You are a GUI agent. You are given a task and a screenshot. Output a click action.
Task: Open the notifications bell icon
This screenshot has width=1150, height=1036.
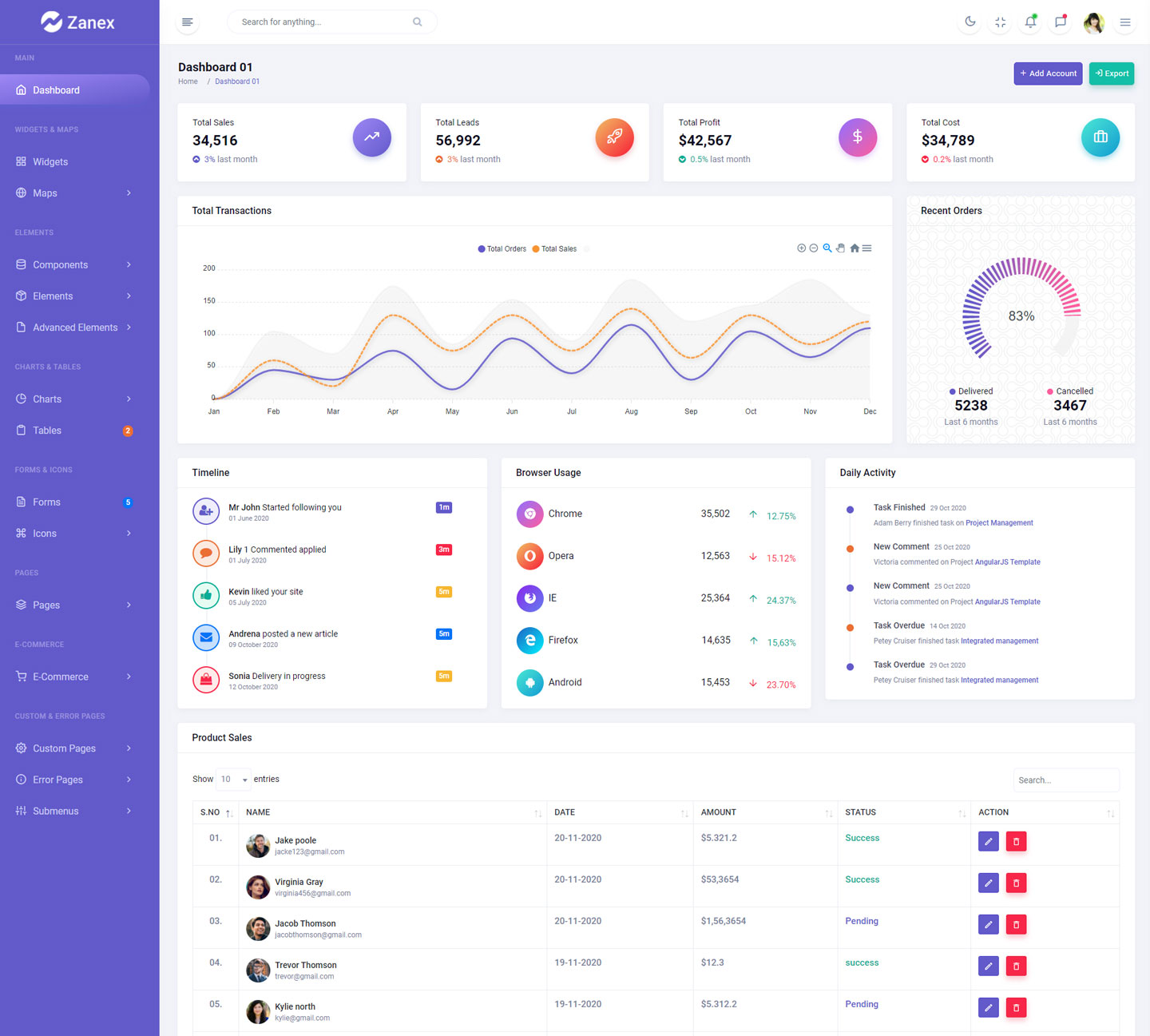click(x=1030, y=22)
